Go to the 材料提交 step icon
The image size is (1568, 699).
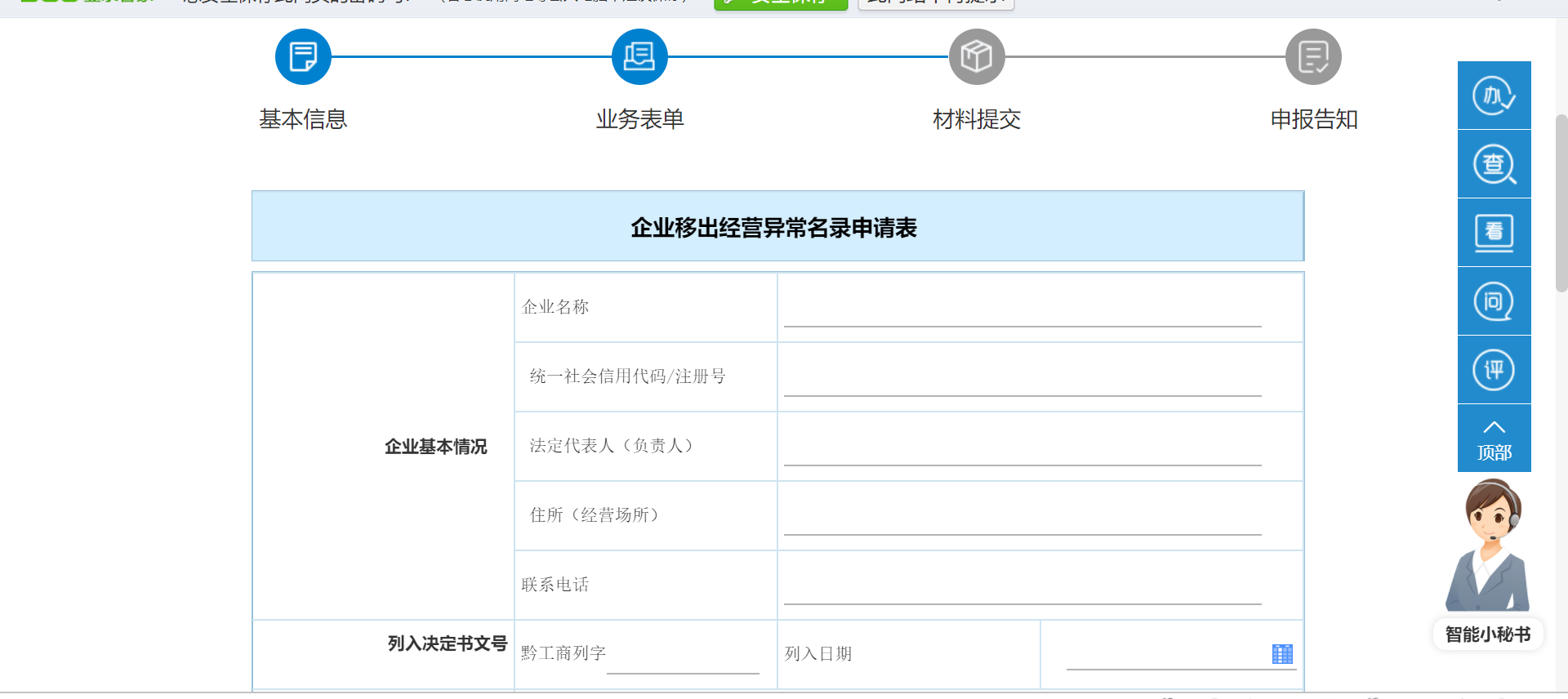click(977, 57)
